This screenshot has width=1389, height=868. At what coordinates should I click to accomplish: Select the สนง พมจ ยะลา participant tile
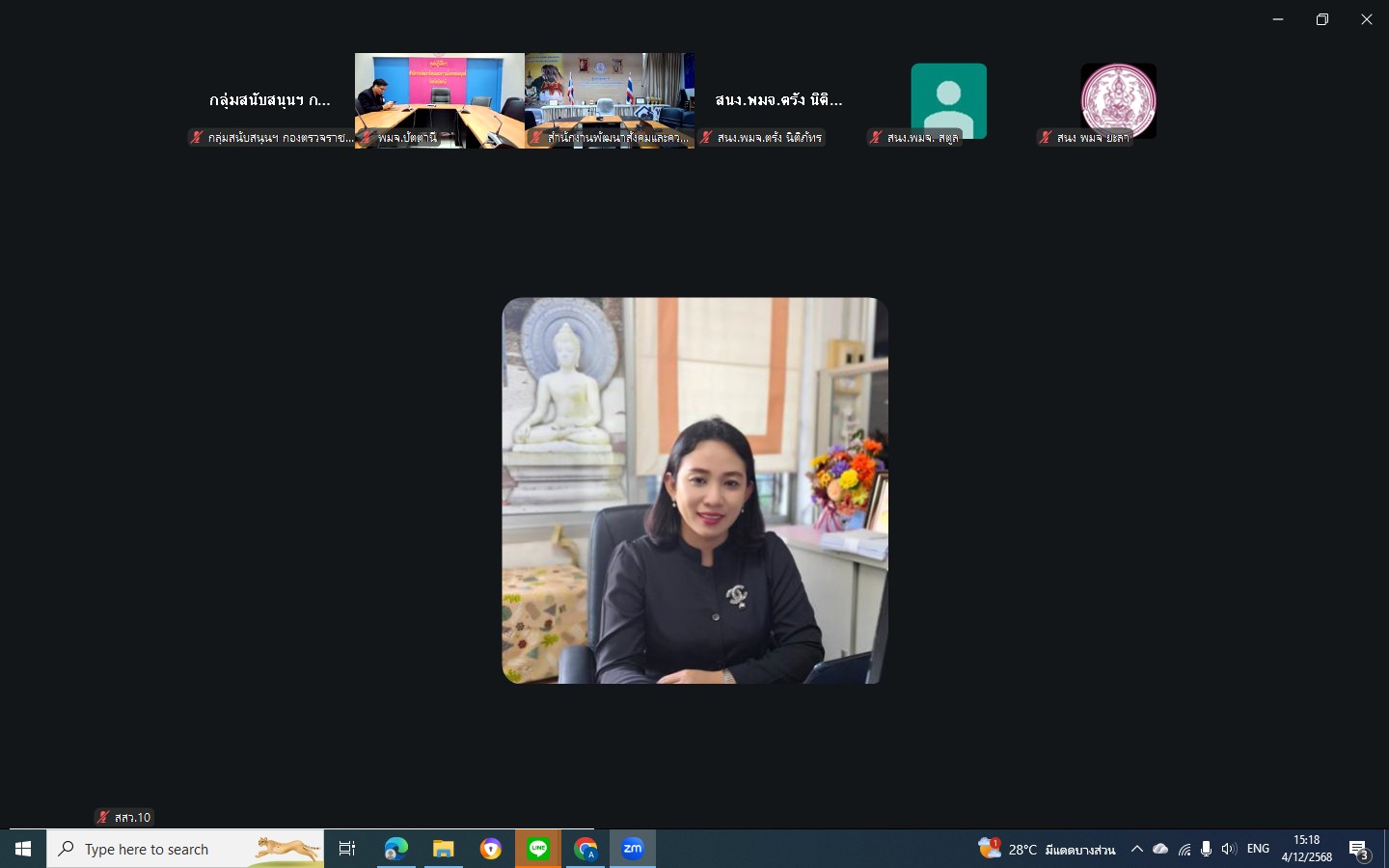coord(1118,100)
